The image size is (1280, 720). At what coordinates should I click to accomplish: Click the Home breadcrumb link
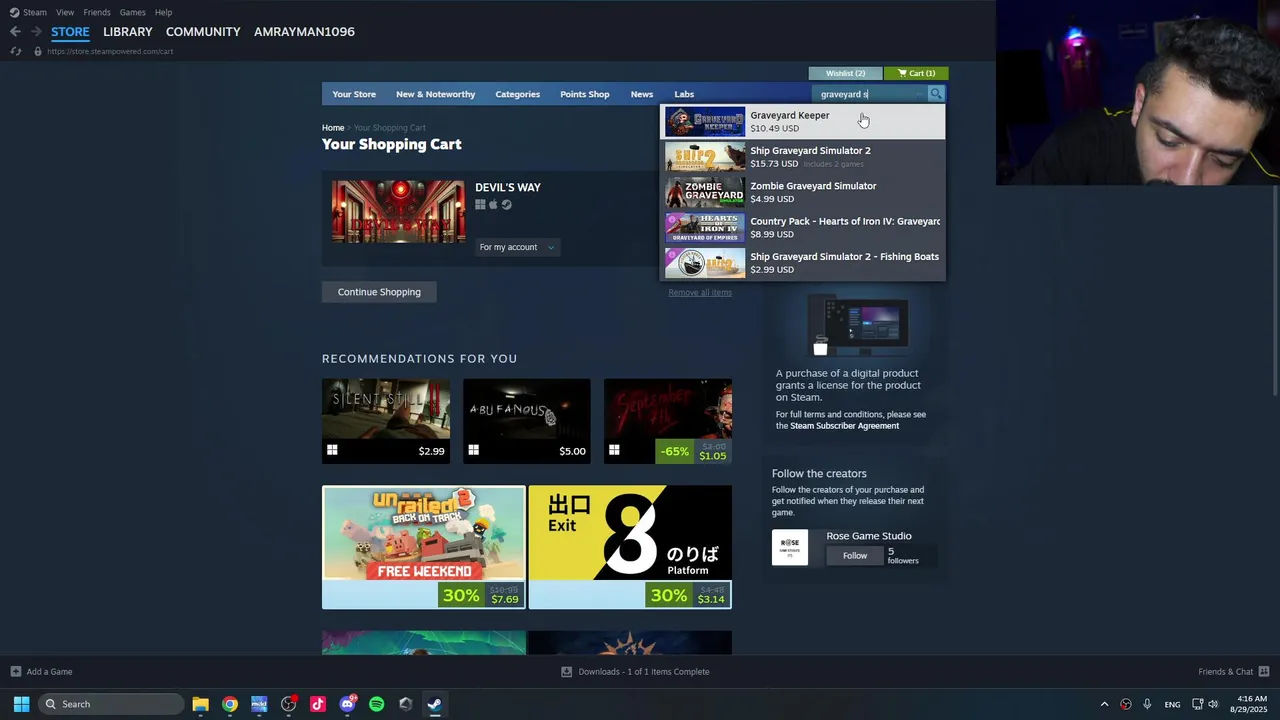click(x=333, y=128)
